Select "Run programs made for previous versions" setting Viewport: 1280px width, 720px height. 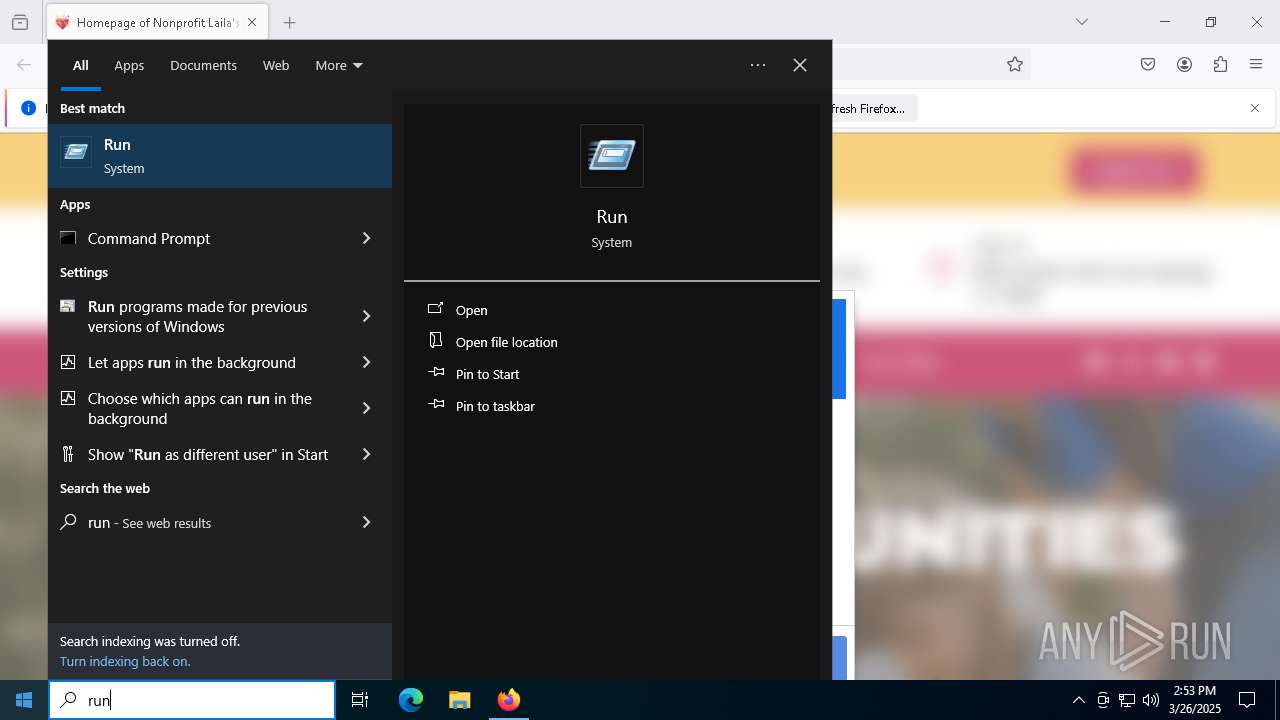coord(220,316)
